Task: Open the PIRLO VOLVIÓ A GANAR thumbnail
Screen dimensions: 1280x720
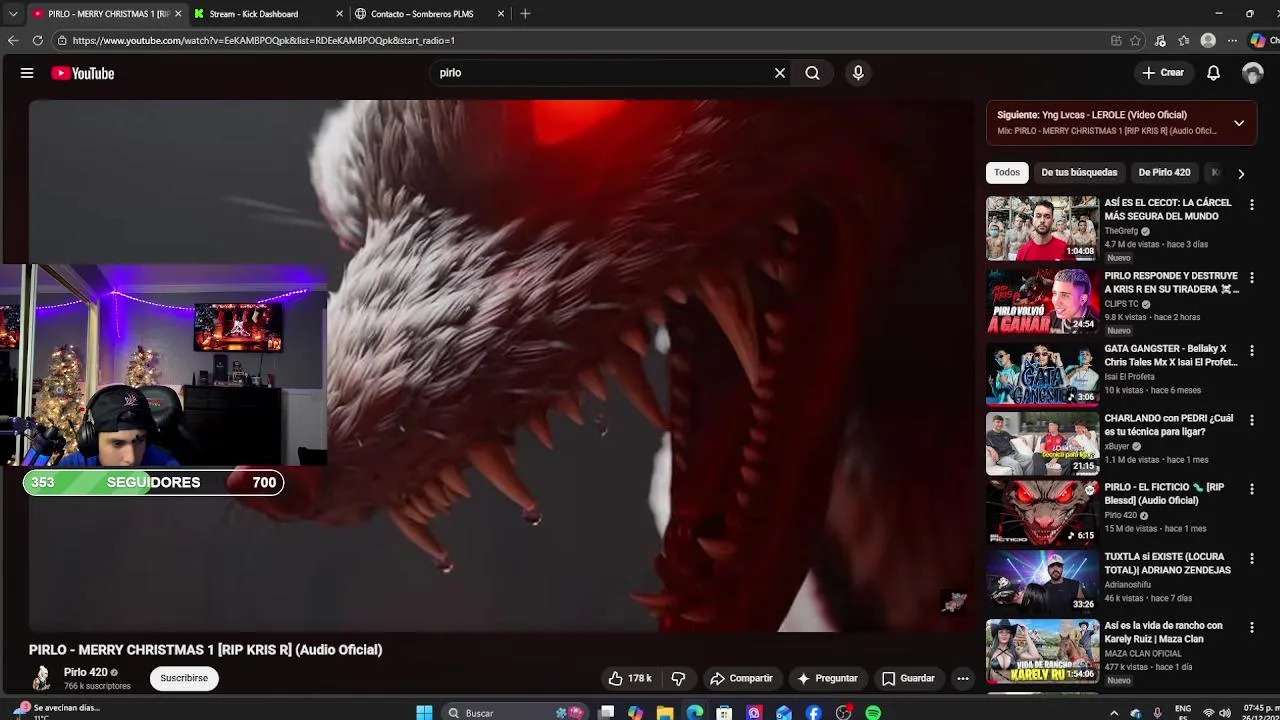Action: 1042,301
